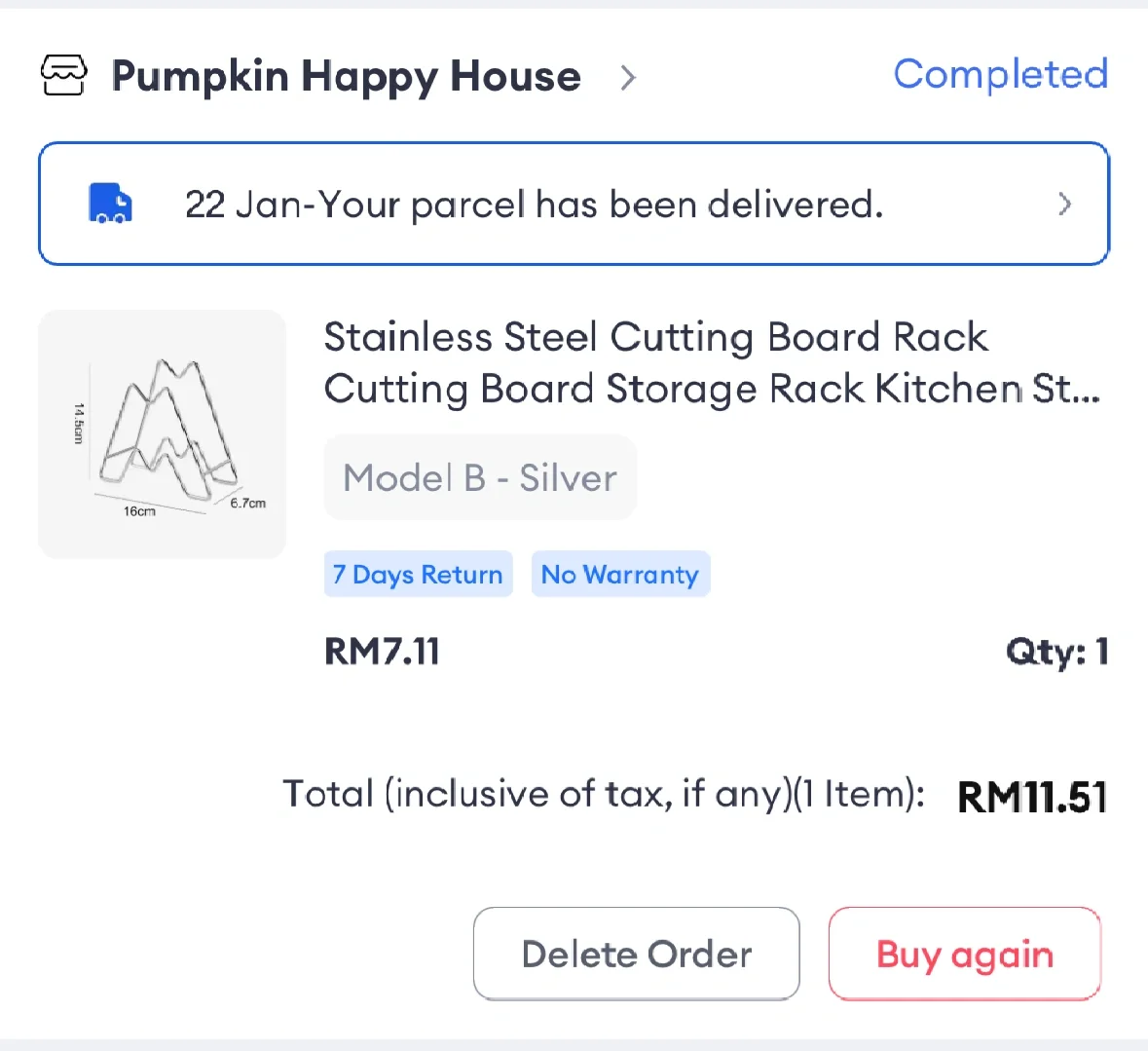Image resolution: width=1148 pixels, height=1051 pixels.
Task: Click the shop storefront icon
Action: (64, 75)
